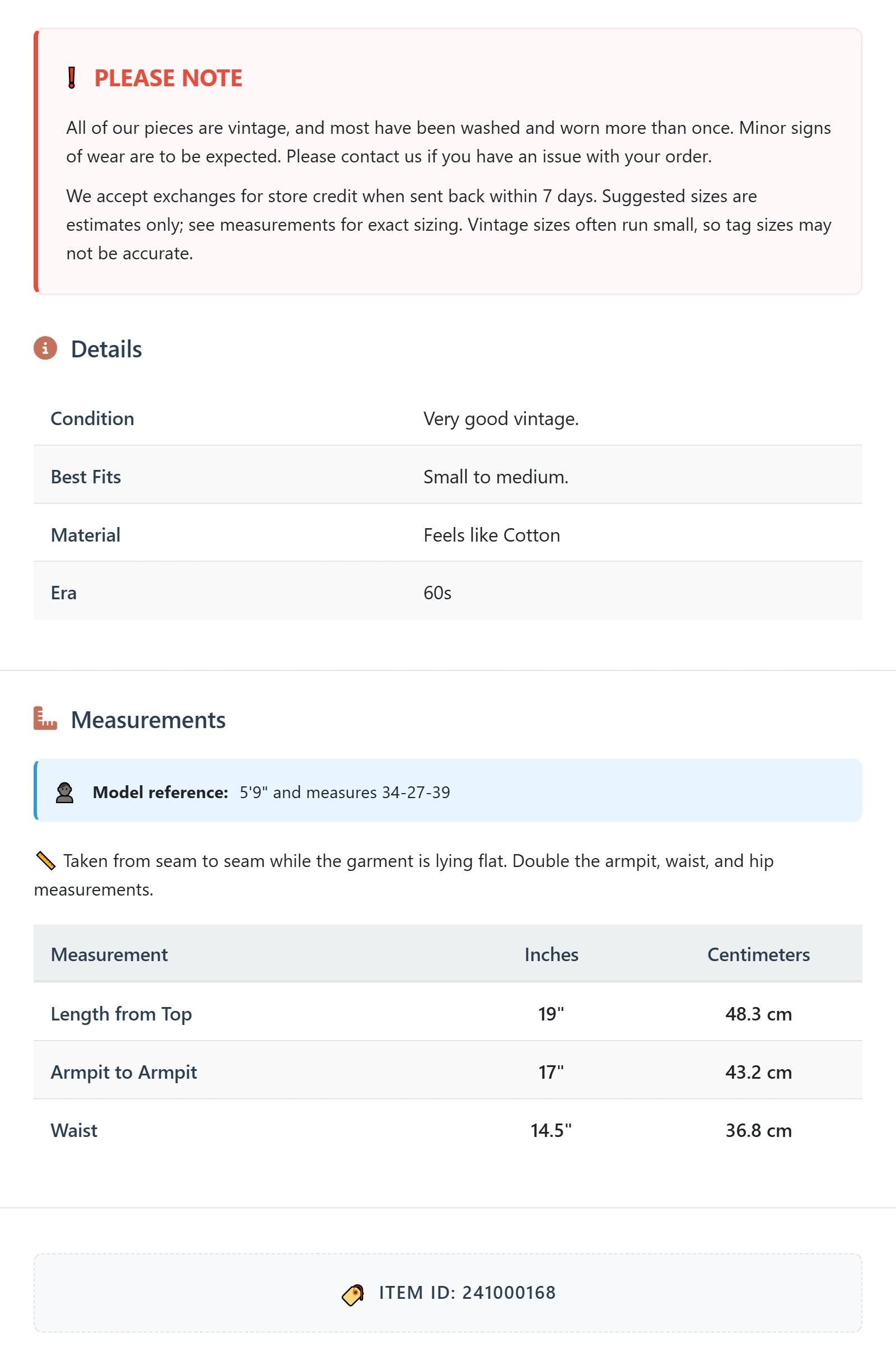The width and height of the screenshot is (896, 1361).
Task: Click the Condition row label
Action: tap(92, 418)
